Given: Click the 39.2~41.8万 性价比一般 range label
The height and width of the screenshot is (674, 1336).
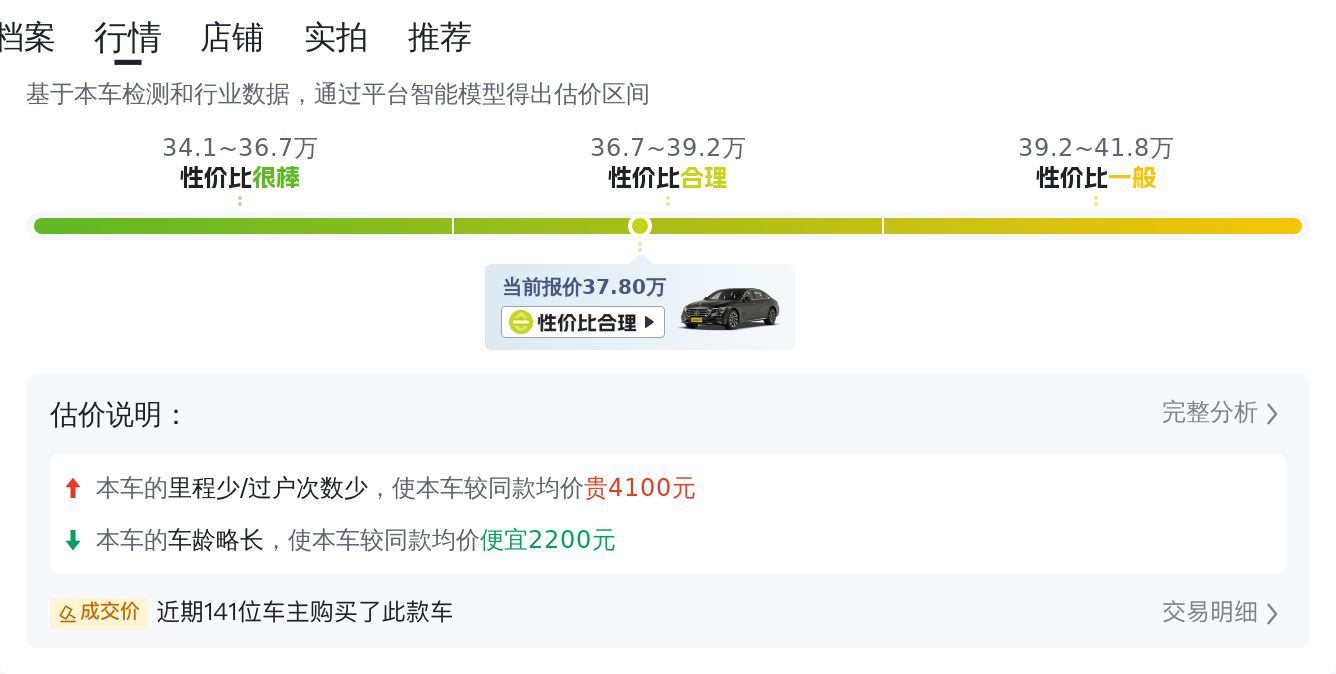Looking at the screenshot, I should pos(1096,163).
